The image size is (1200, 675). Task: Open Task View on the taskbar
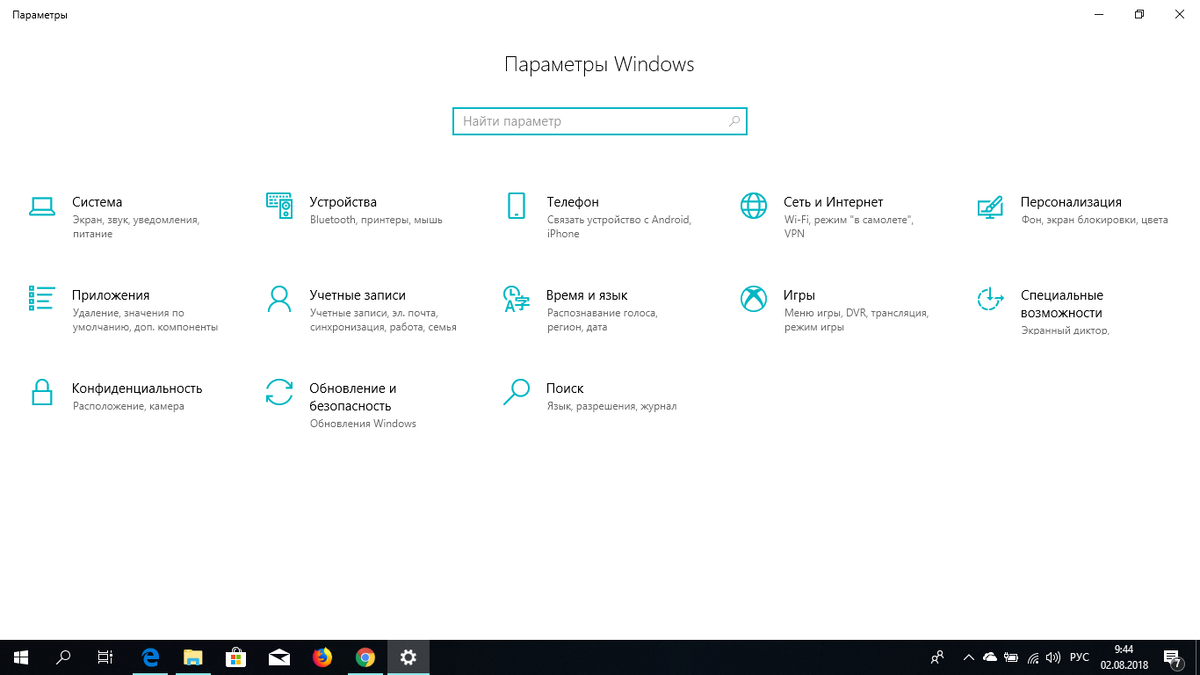pos(105,657)
